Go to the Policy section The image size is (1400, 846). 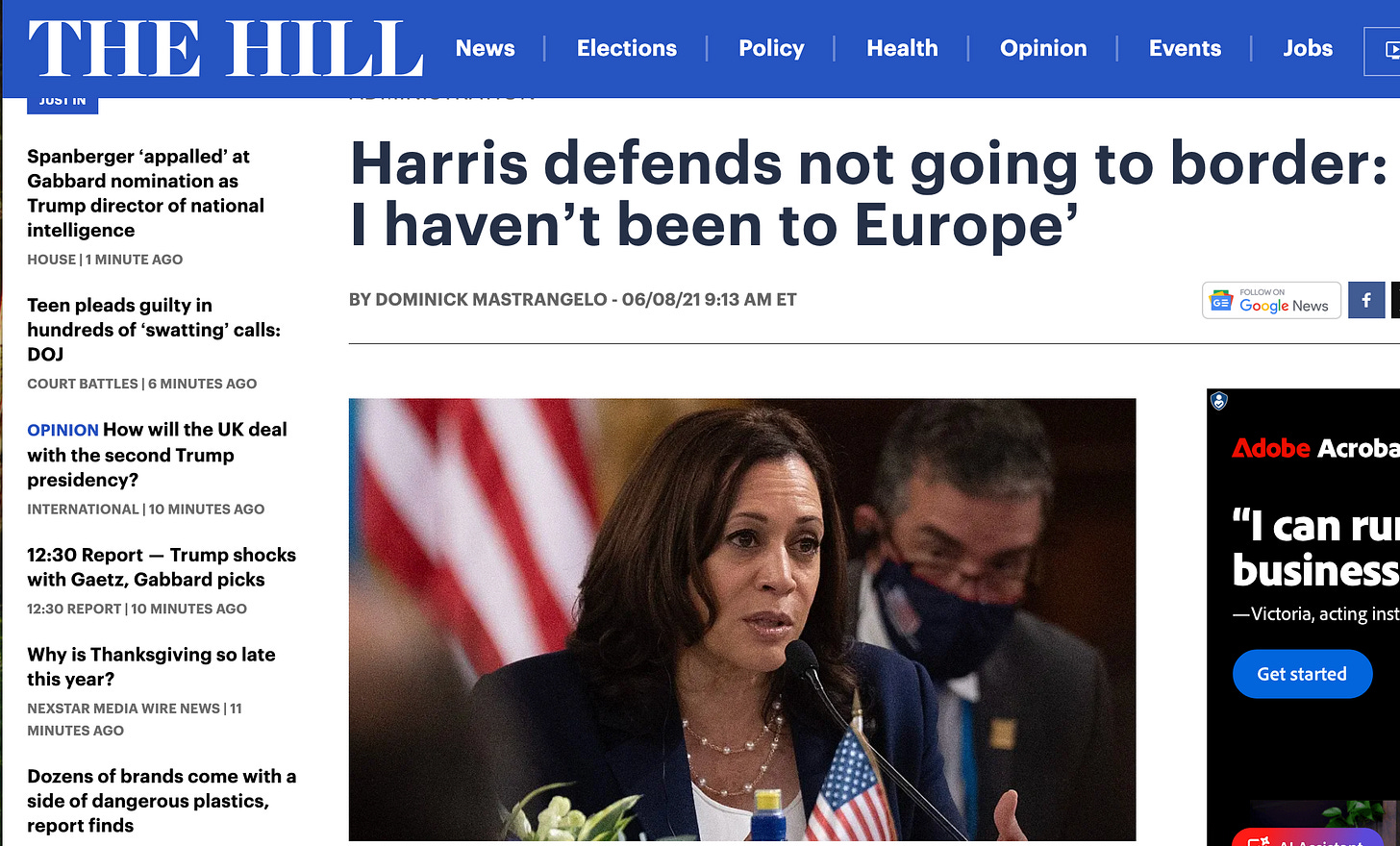771,48
